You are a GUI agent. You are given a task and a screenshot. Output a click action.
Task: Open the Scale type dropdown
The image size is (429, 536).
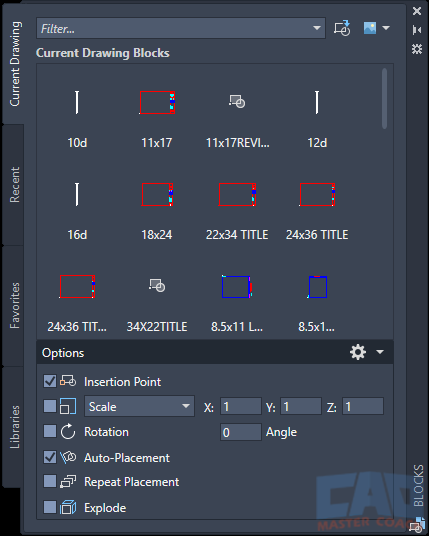coord(139,406)
